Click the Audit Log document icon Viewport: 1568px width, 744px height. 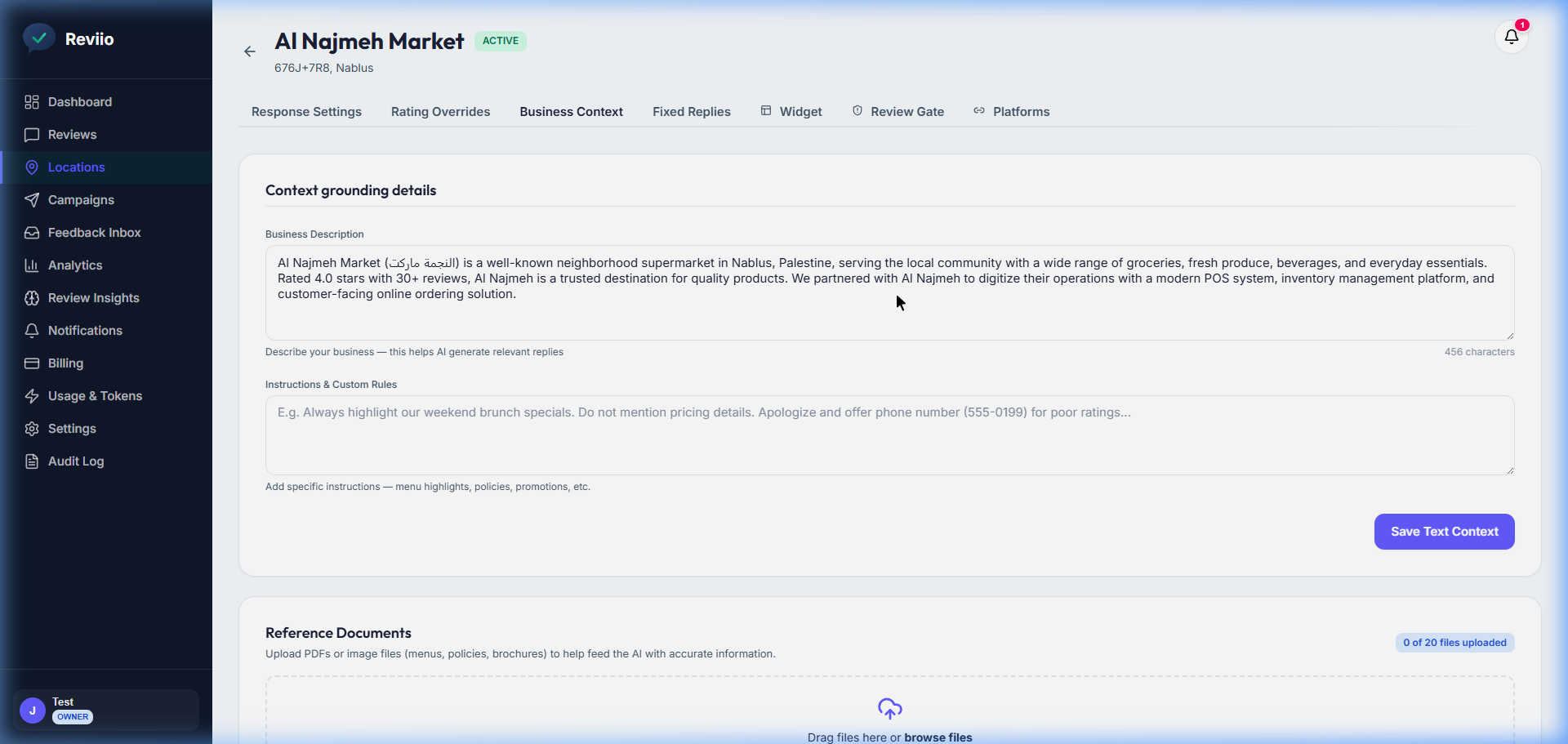[32, 461]
